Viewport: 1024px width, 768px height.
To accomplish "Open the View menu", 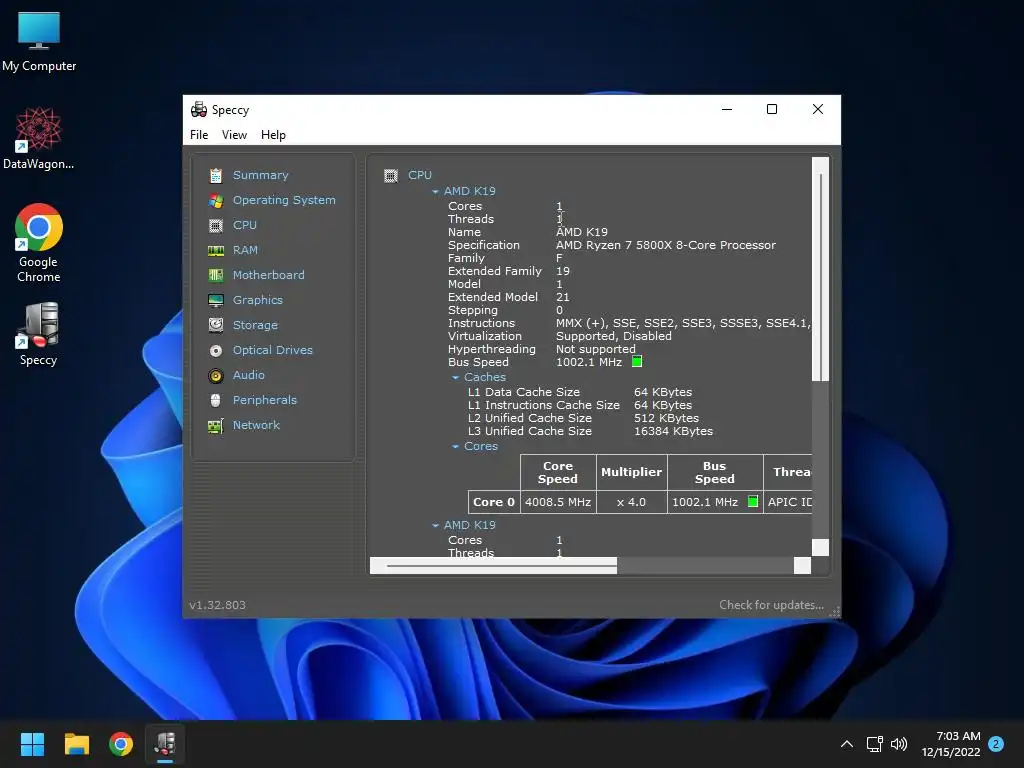I will tap(234, 135).
